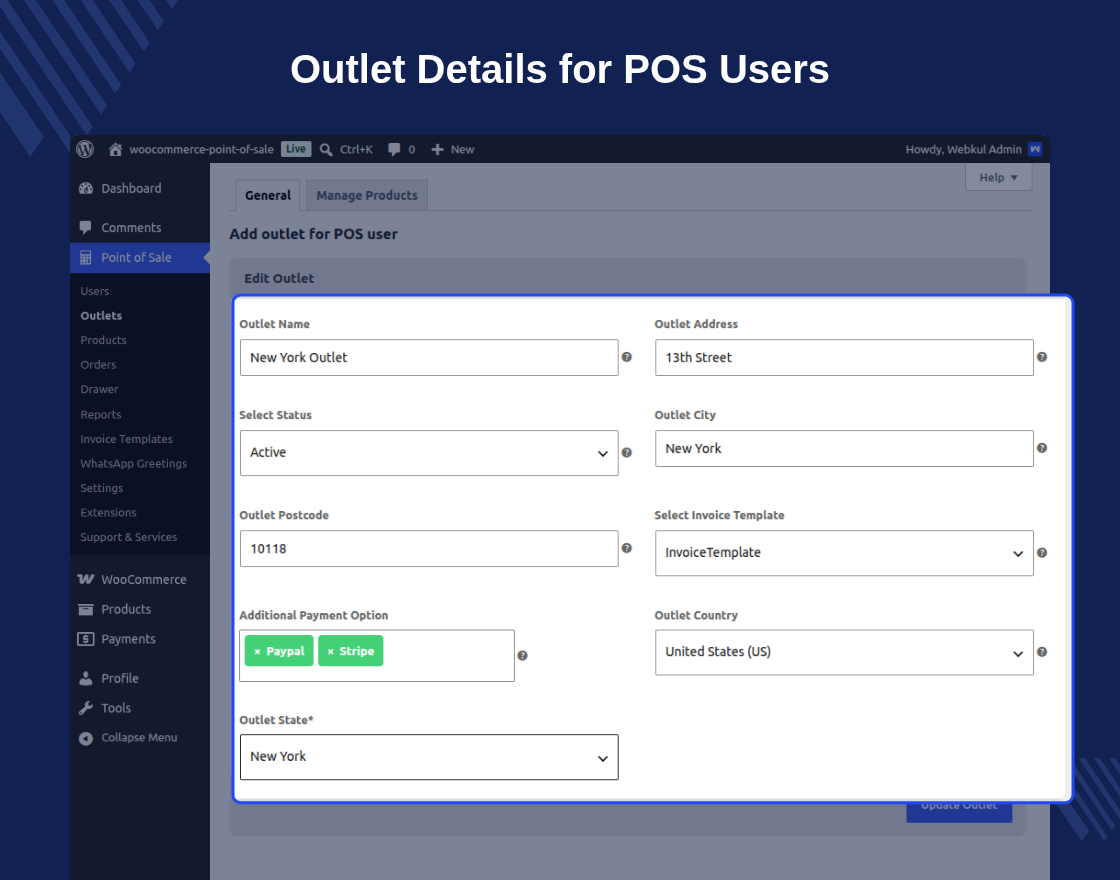Remove the Stripe payment tag
Image resolution: width=1120 pixels, height=880 pixels.
pyautogui.click(x=330, y=651)
